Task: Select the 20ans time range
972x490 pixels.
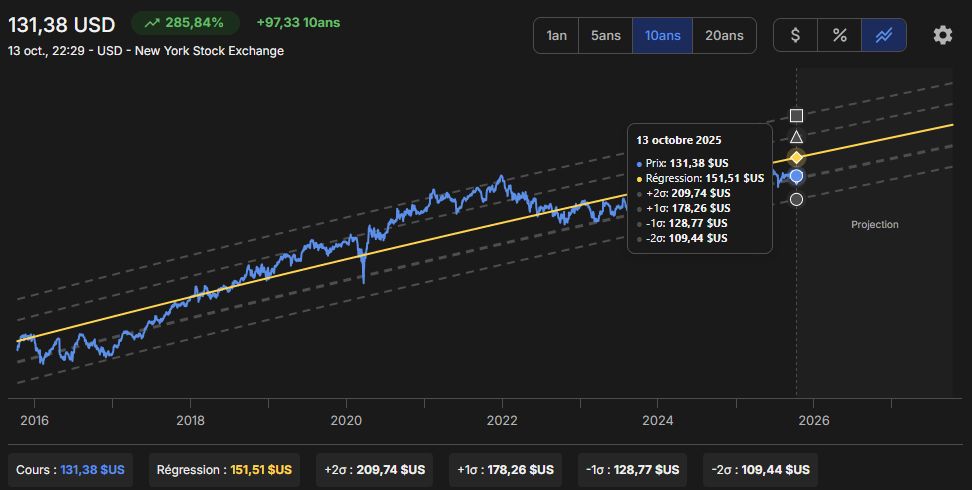Action: tap(724, 35)
